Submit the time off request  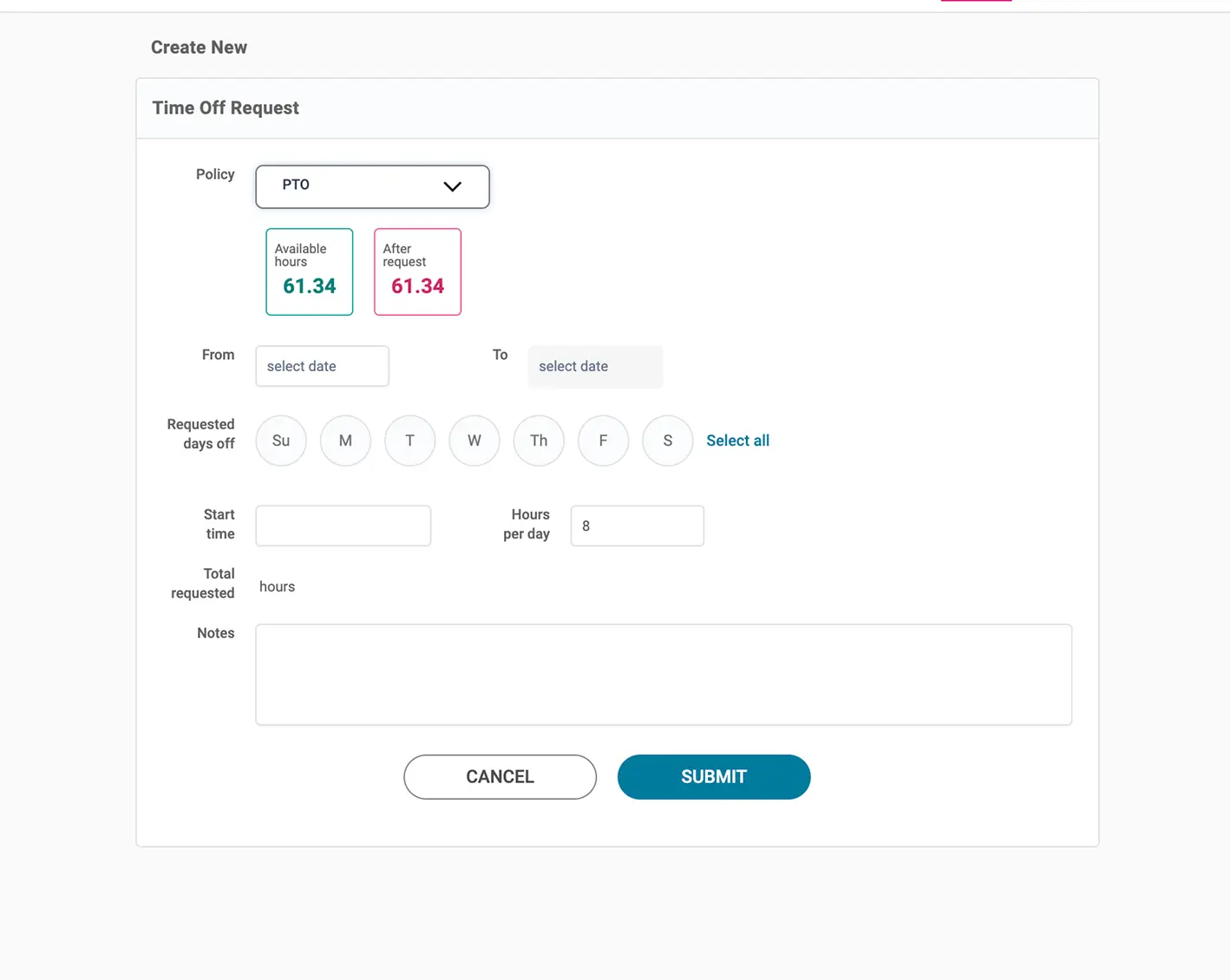click(x=713, y=776)
